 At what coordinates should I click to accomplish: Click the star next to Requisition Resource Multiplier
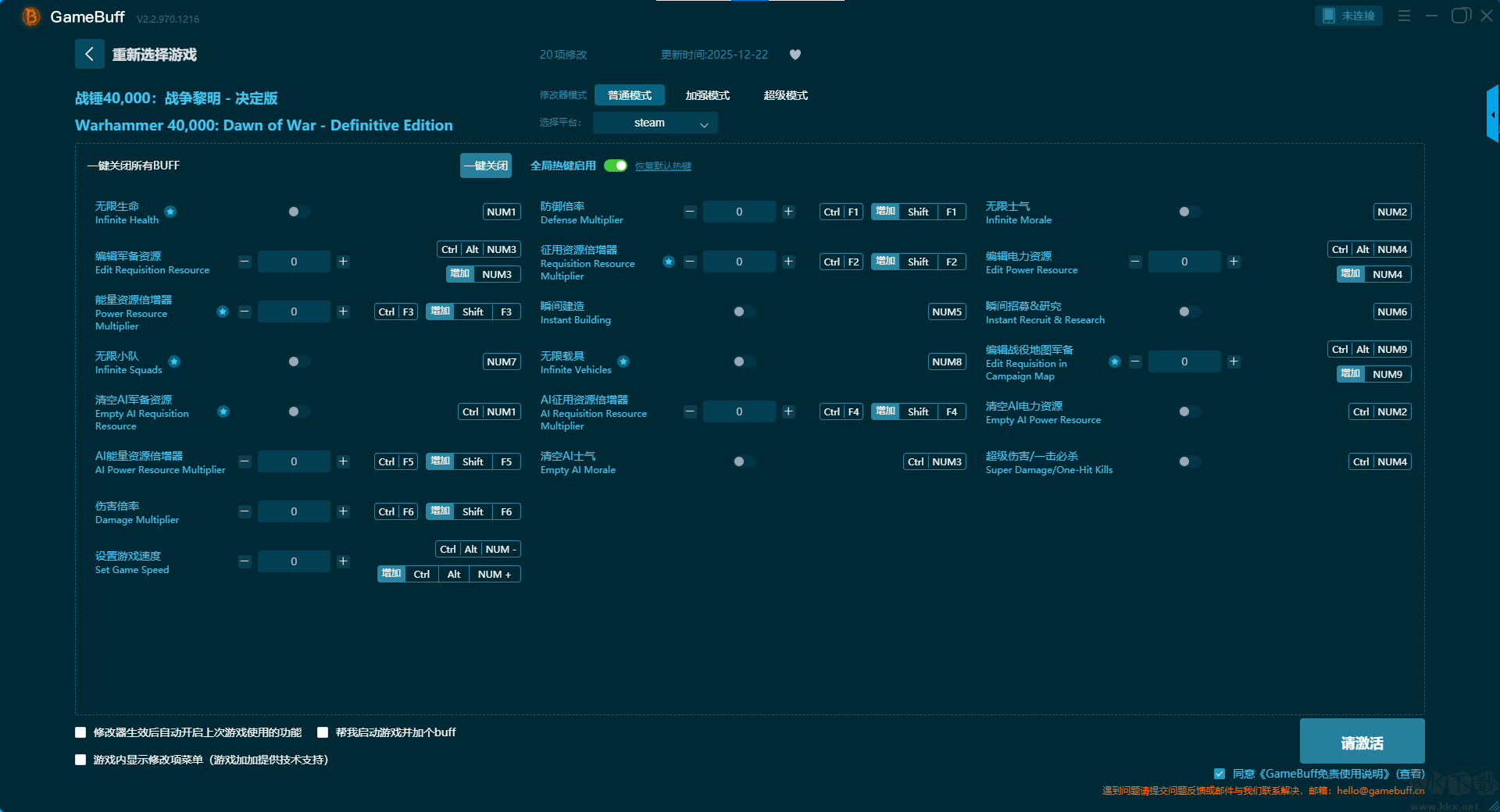point(669,262)
